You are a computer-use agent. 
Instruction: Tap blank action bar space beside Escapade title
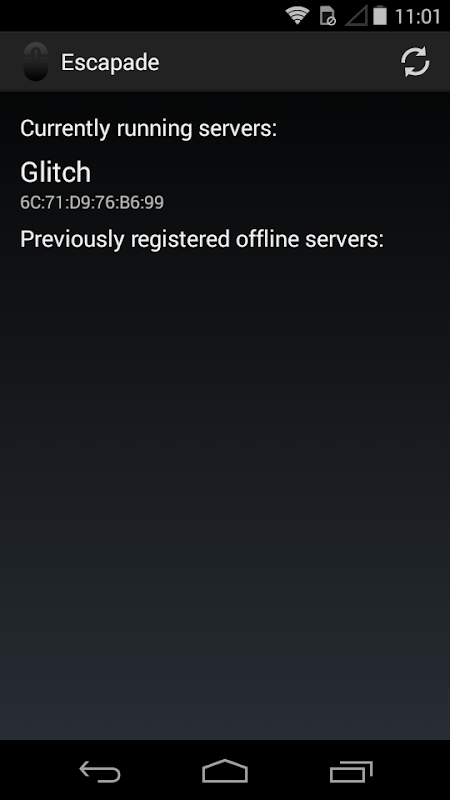click(278, 62)
